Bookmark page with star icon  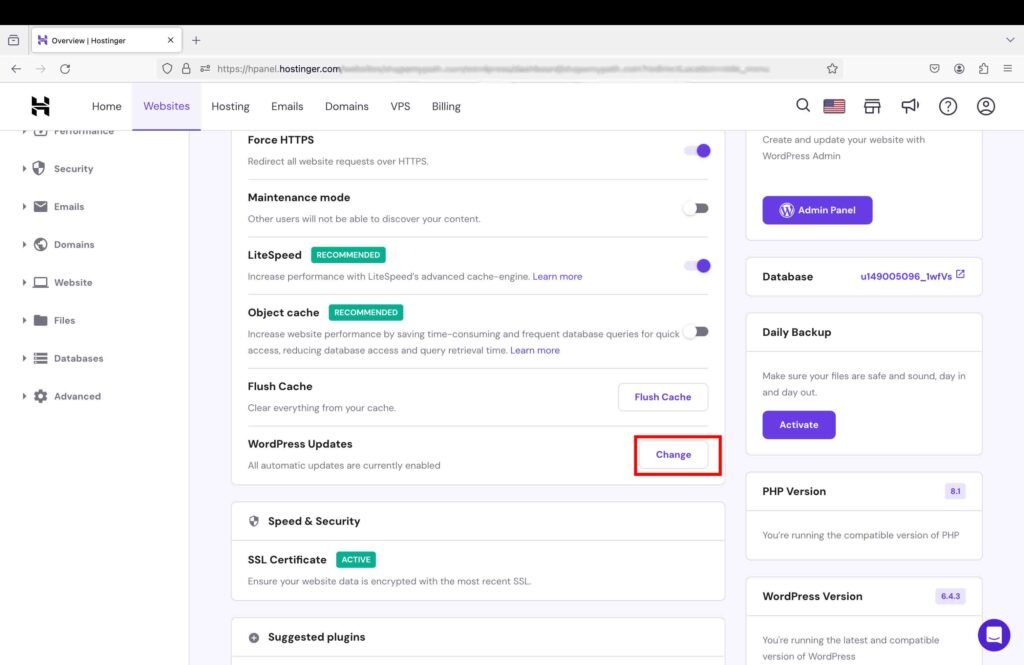(832, 69)
